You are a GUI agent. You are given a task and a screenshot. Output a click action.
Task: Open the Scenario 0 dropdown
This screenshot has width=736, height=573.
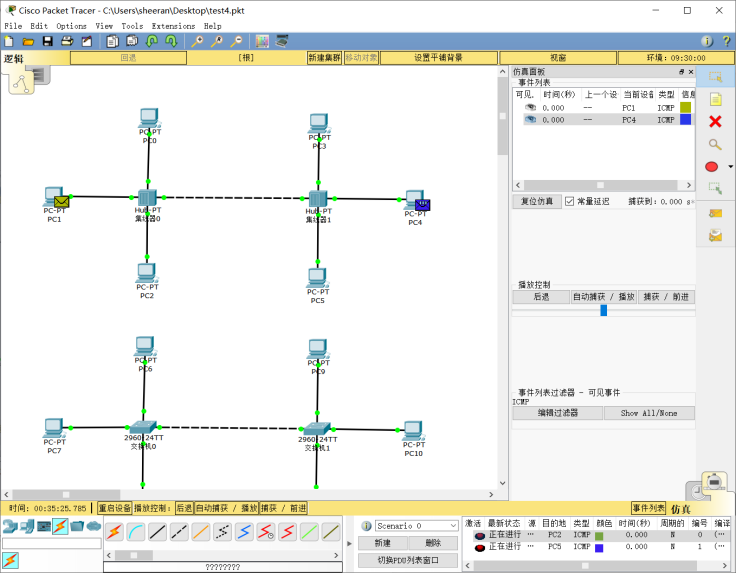point(416,526)
